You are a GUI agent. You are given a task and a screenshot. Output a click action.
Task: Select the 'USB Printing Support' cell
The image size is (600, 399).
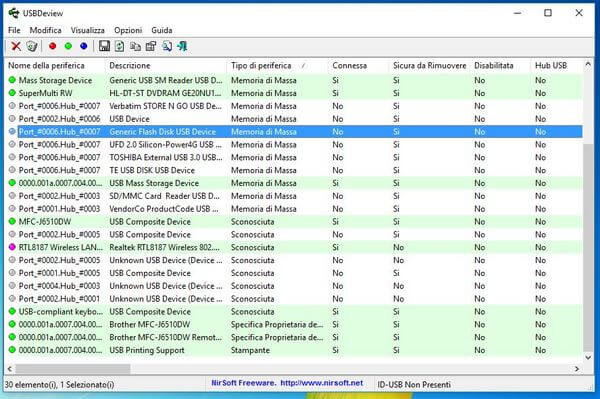[x=147, y=350]
